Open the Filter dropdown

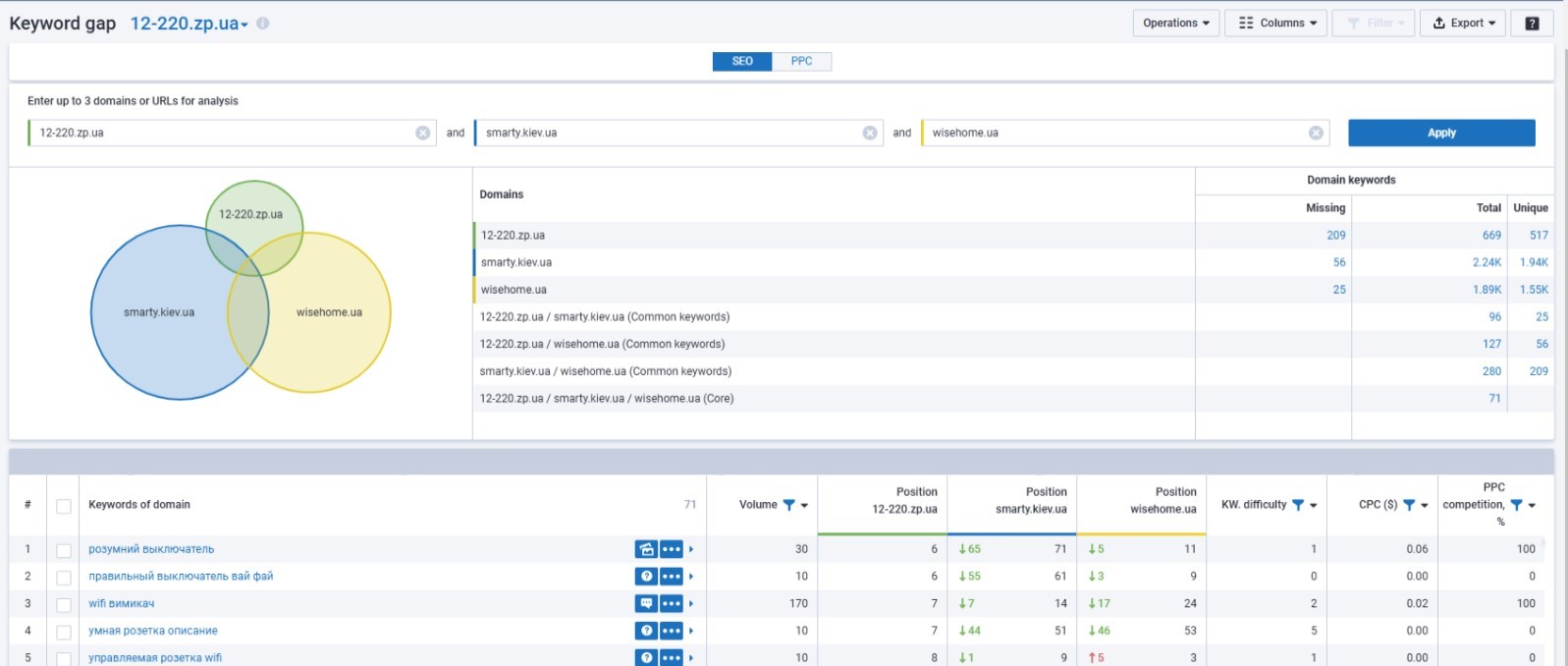(1375, 24)
